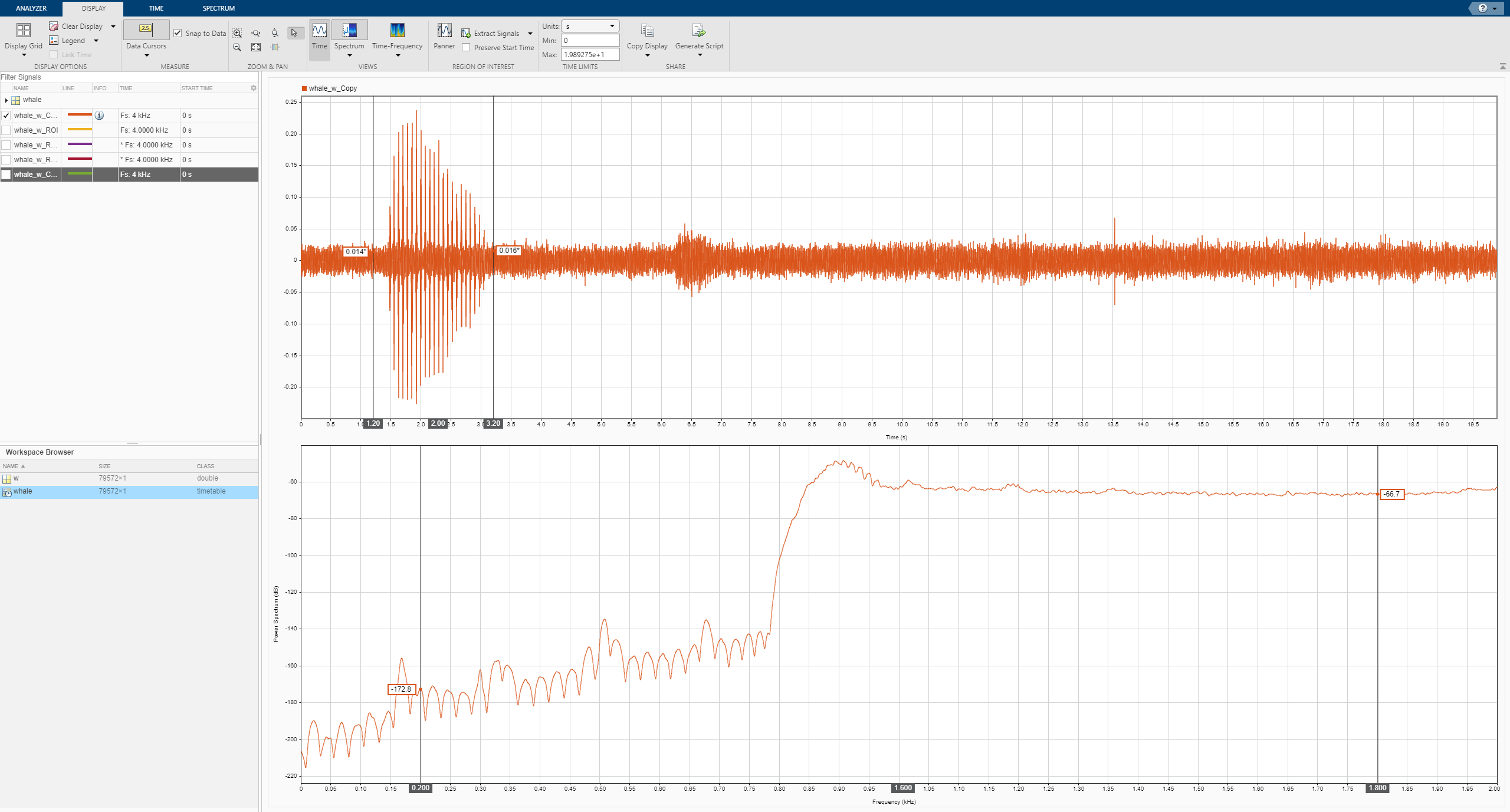Check the whale_w_ROI signal checkbox

click(x=6, y=130)
